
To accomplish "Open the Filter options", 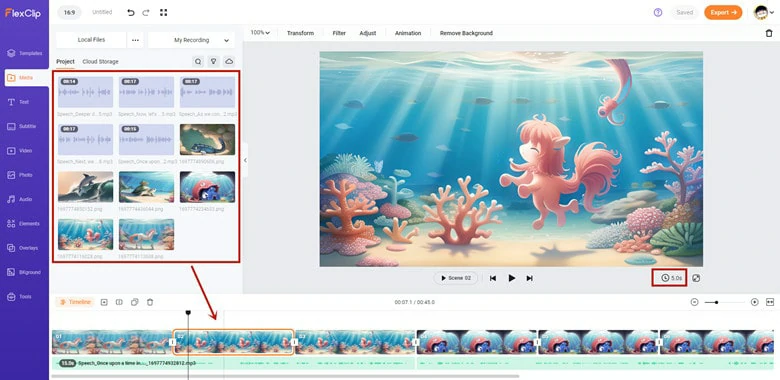I will point(339,33).
